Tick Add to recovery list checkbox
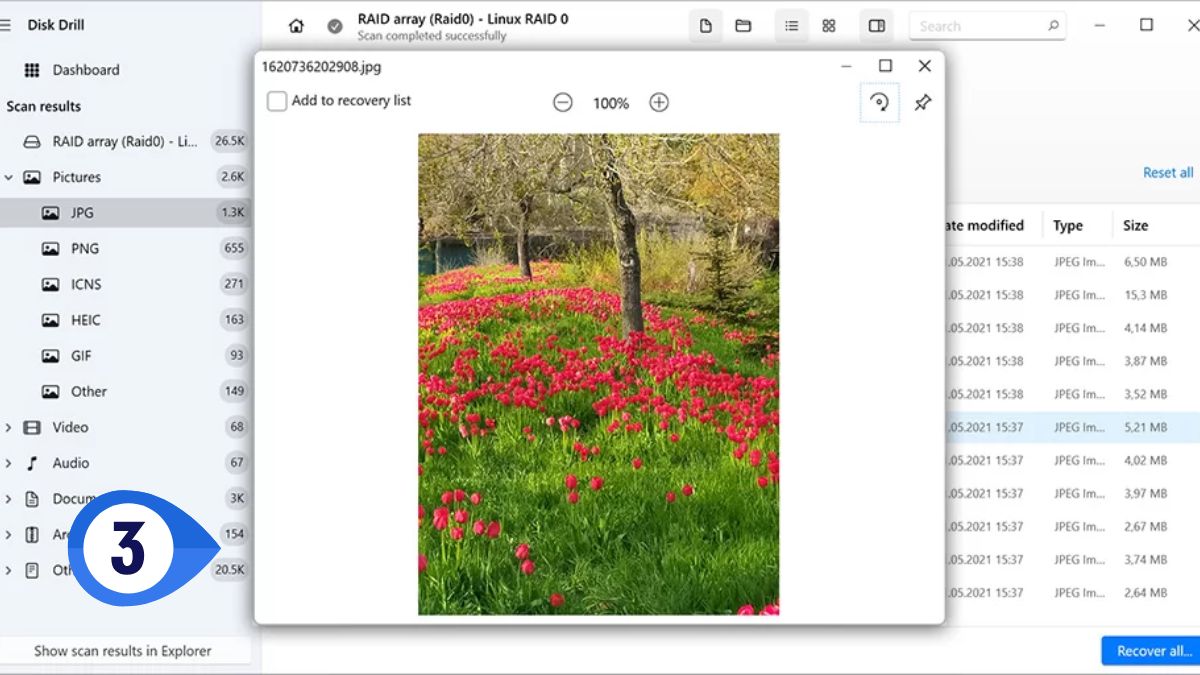 pos(277,101)
